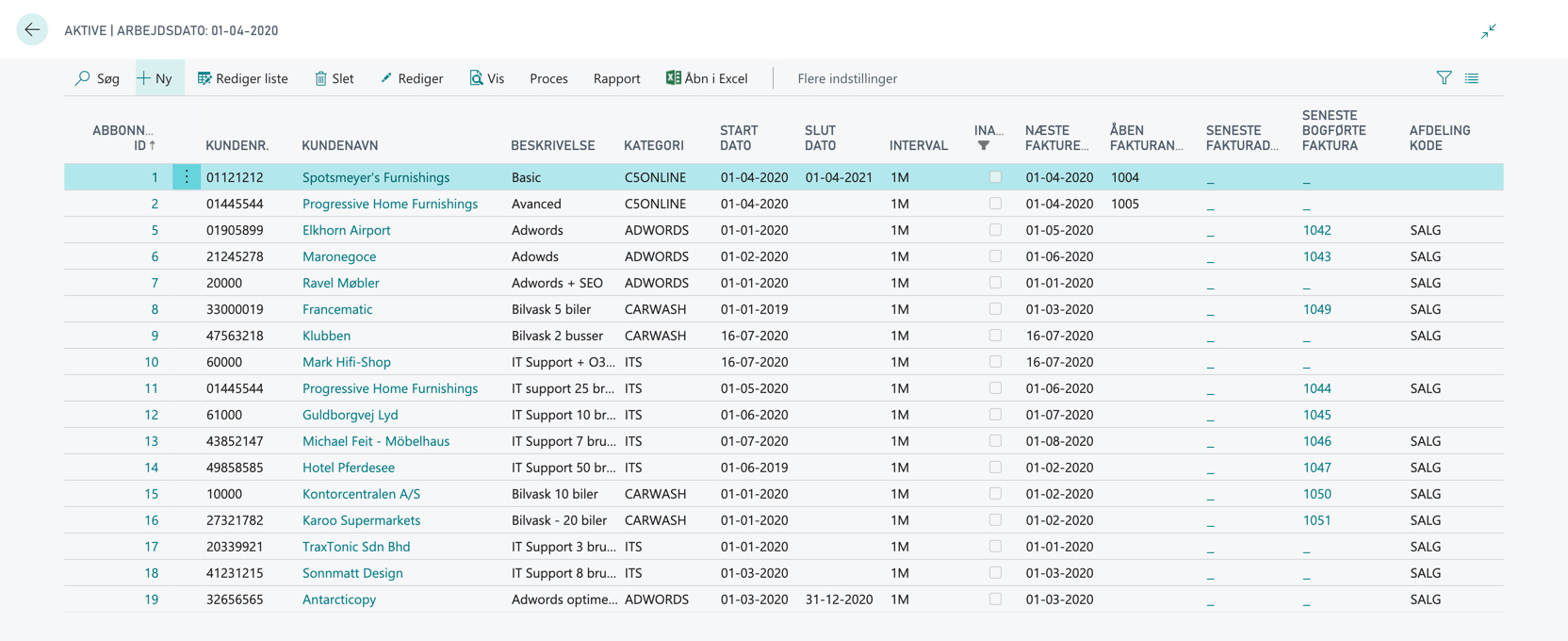
Task: Open BESKRIVELSE column header menu
Action: point(553,145)
